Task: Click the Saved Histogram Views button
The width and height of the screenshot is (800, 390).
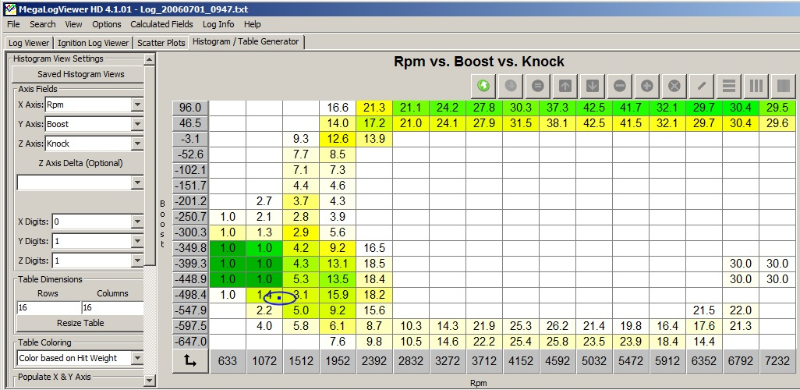Action: [x=81, y=74]
